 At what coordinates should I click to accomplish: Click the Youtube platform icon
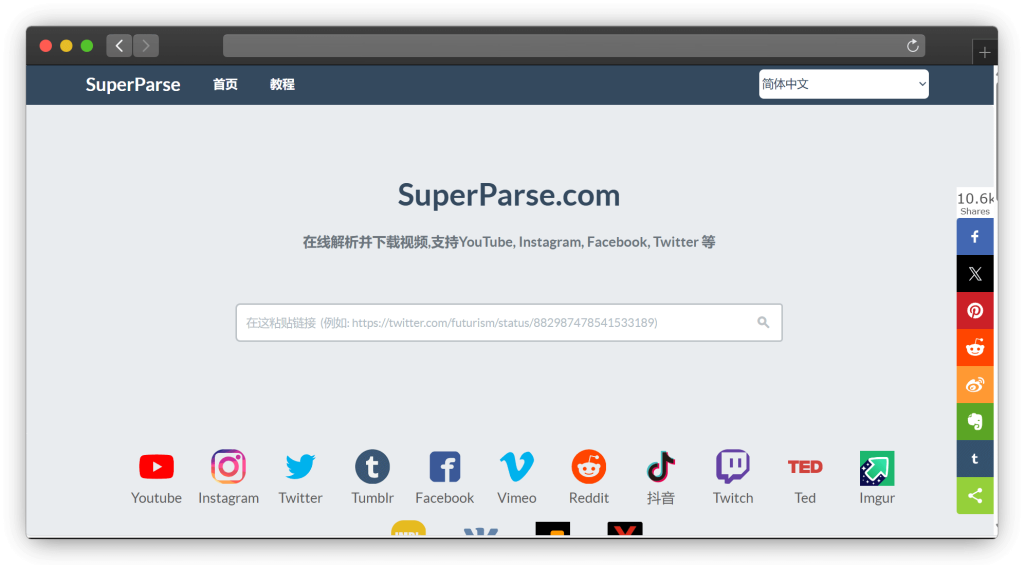point(156,467)
